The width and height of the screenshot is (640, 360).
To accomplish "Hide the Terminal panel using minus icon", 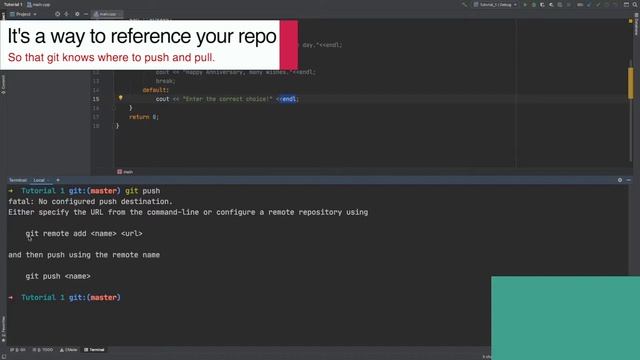I will click(x=629, y=180).
